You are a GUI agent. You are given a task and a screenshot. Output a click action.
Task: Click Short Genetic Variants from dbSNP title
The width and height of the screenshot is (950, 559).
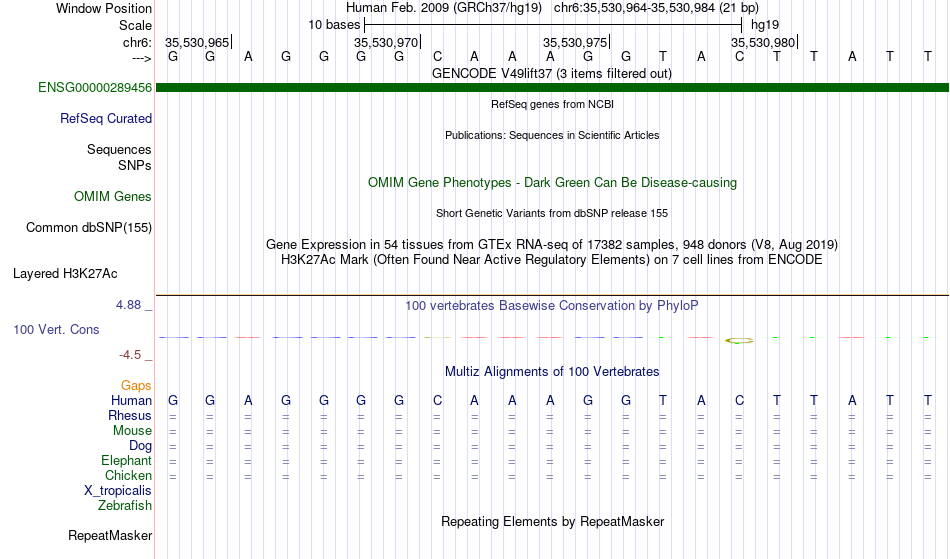point(552,213)
